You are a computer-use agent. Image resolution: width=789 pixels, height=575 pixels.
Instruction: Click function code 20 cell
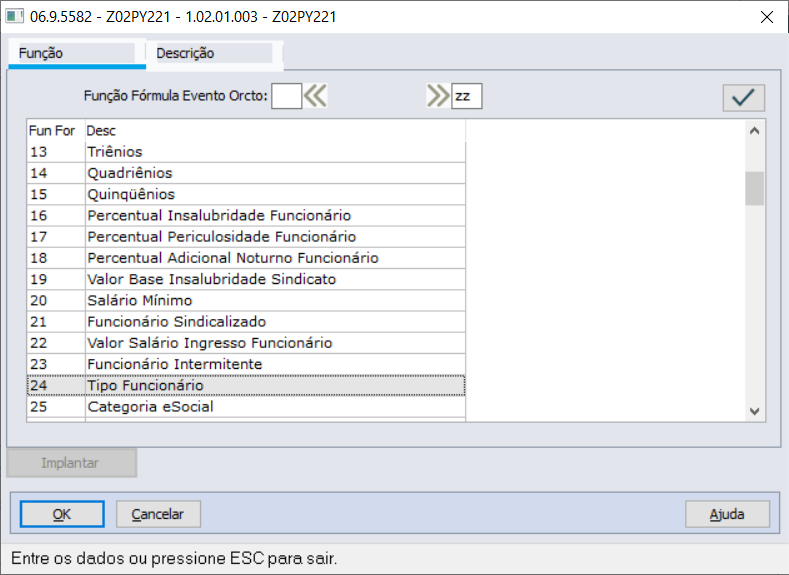click(56, 300)
